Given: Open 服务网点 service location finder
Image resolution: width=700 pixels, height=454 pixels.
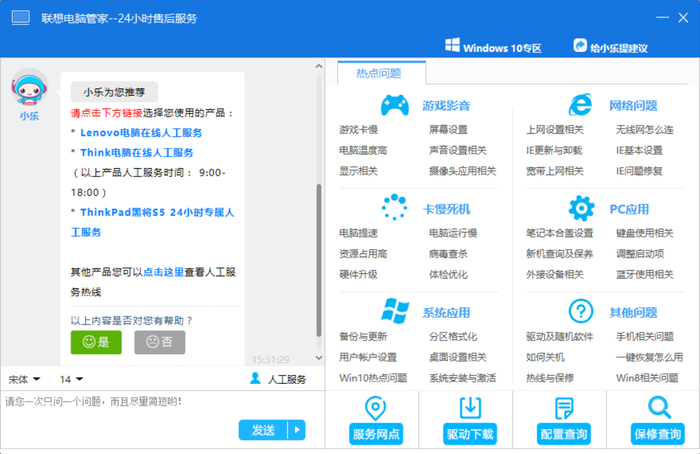Looking at the screenshot, I should click(376, 420).
